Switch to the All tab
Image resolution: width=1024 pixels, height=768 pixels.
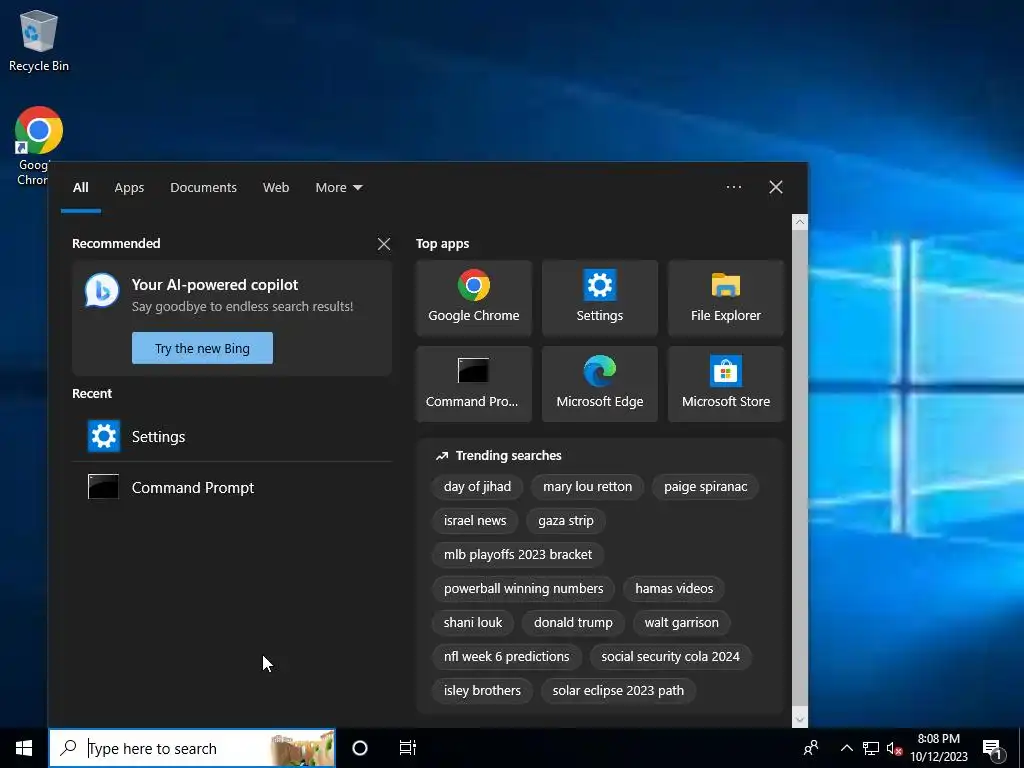(x=80, y=187)
